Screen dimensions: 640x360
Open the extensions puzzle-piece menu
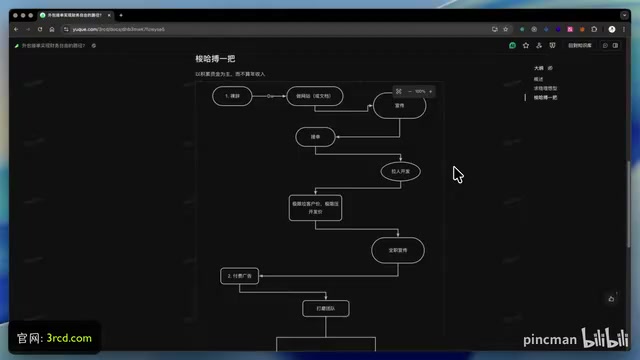point(594,29)
